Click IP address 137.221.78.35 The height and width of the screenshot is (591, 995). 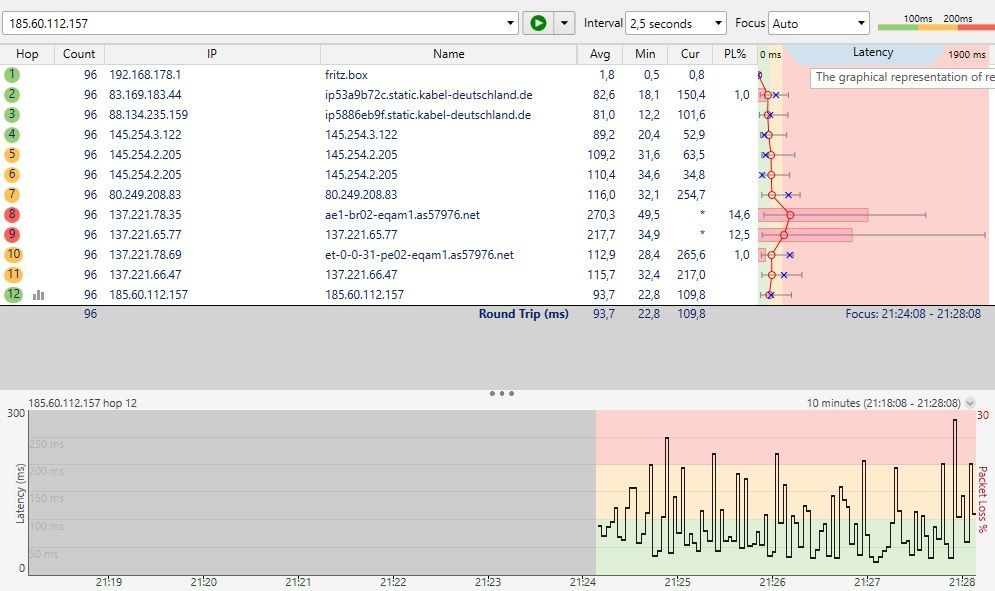pos(145,215)
